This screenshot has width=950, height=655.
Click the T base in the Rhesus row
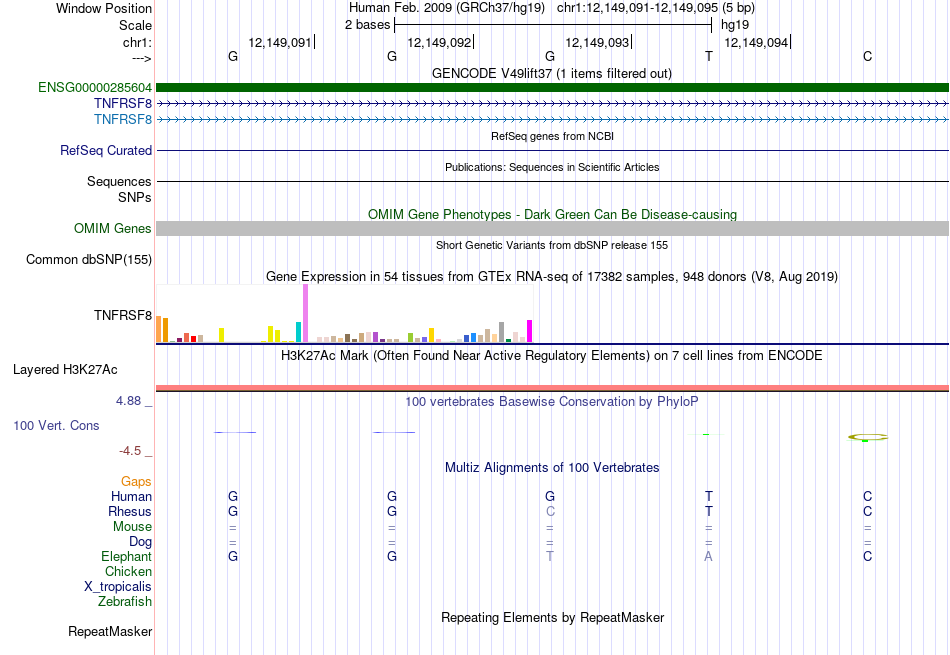coord(709,511)
